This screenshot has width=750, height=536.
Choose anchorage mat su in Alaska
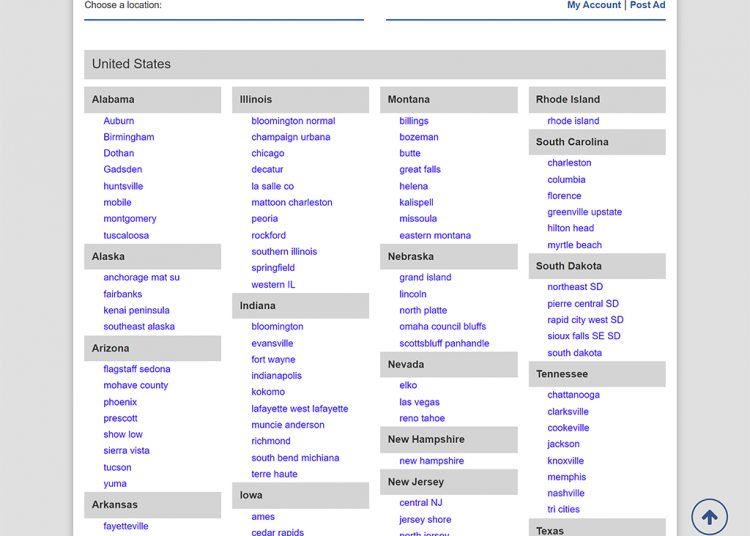coord(142,278)
